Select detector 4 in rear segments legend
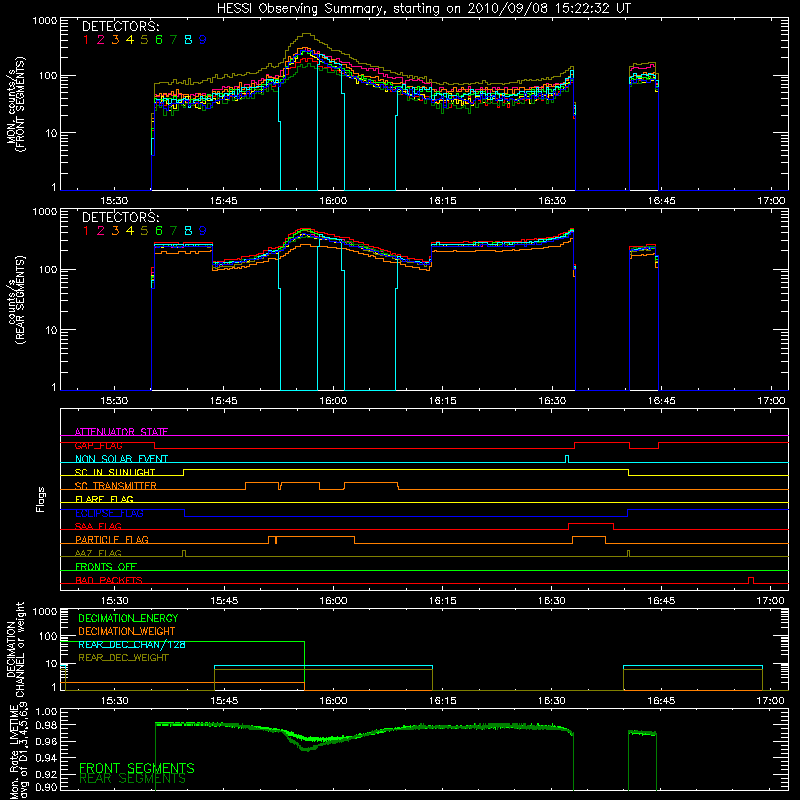The height and width of the screenshot is (800, 800). tap(130, 231)
